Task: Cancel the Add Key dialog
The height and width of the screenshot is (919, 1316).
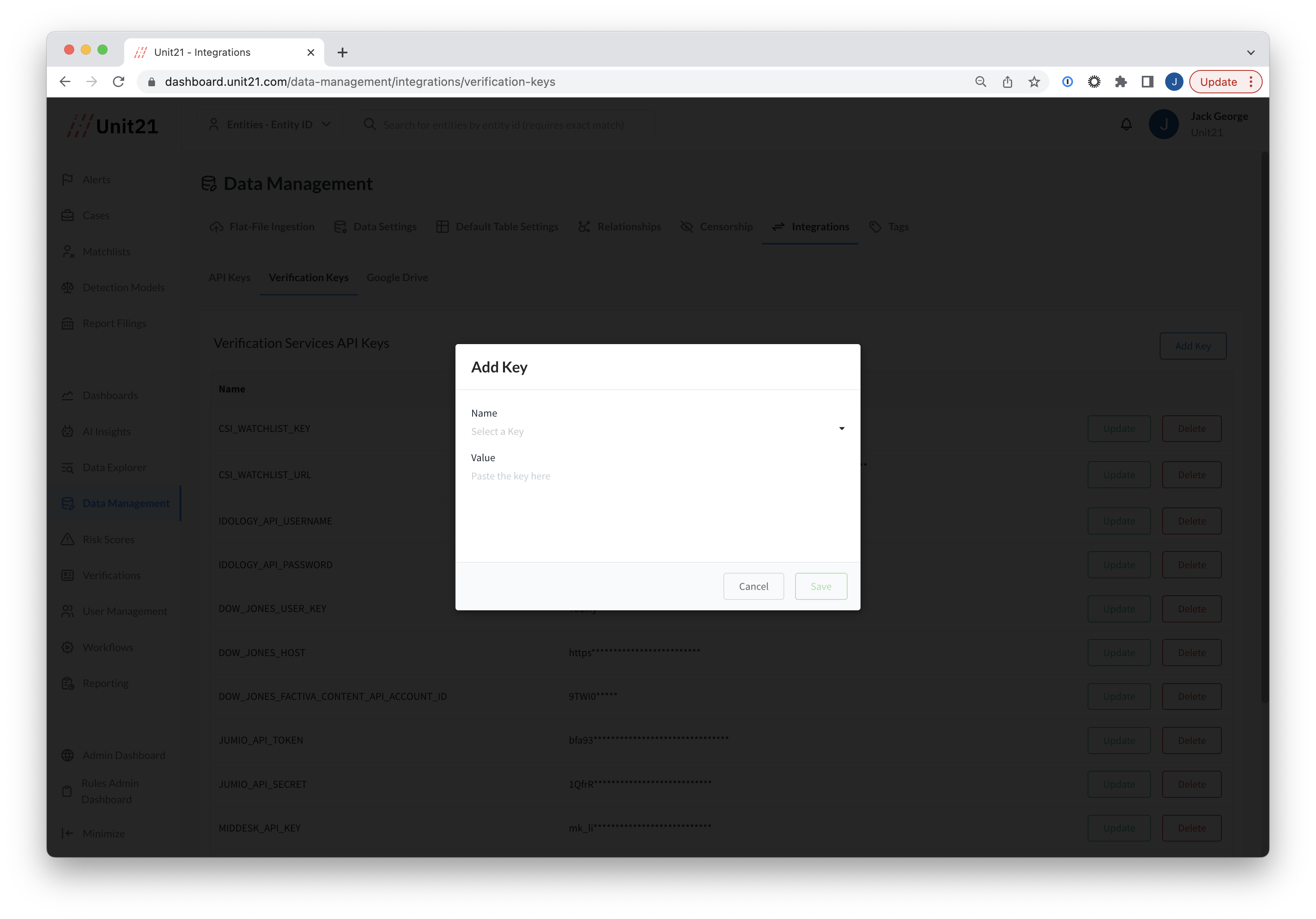Action: [x=753, y=586]
